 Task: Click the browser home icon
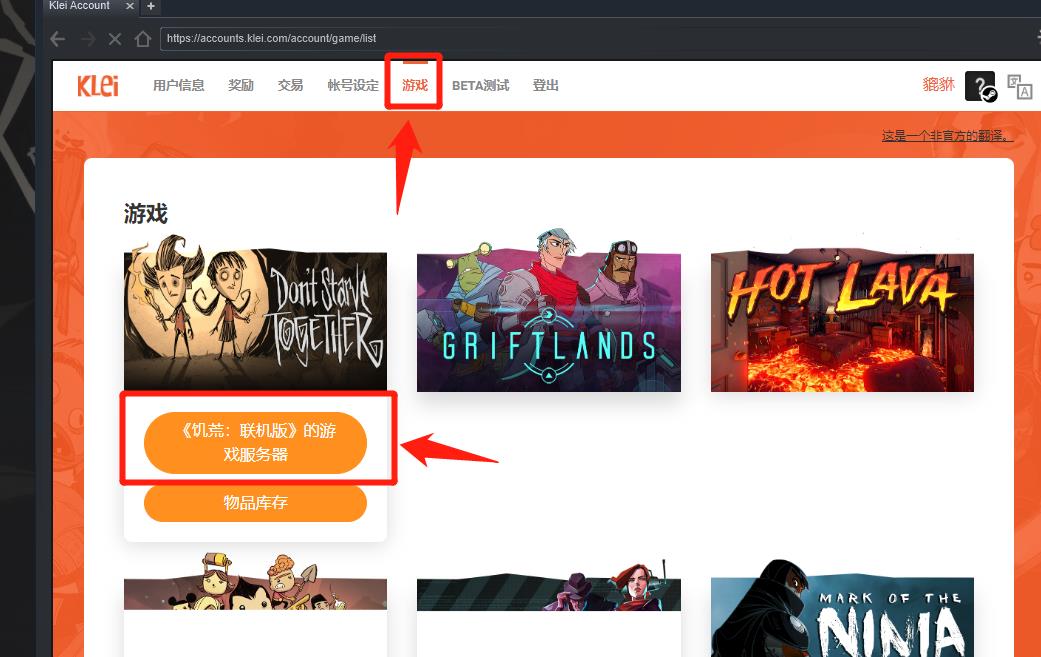(x=143, y=39)
